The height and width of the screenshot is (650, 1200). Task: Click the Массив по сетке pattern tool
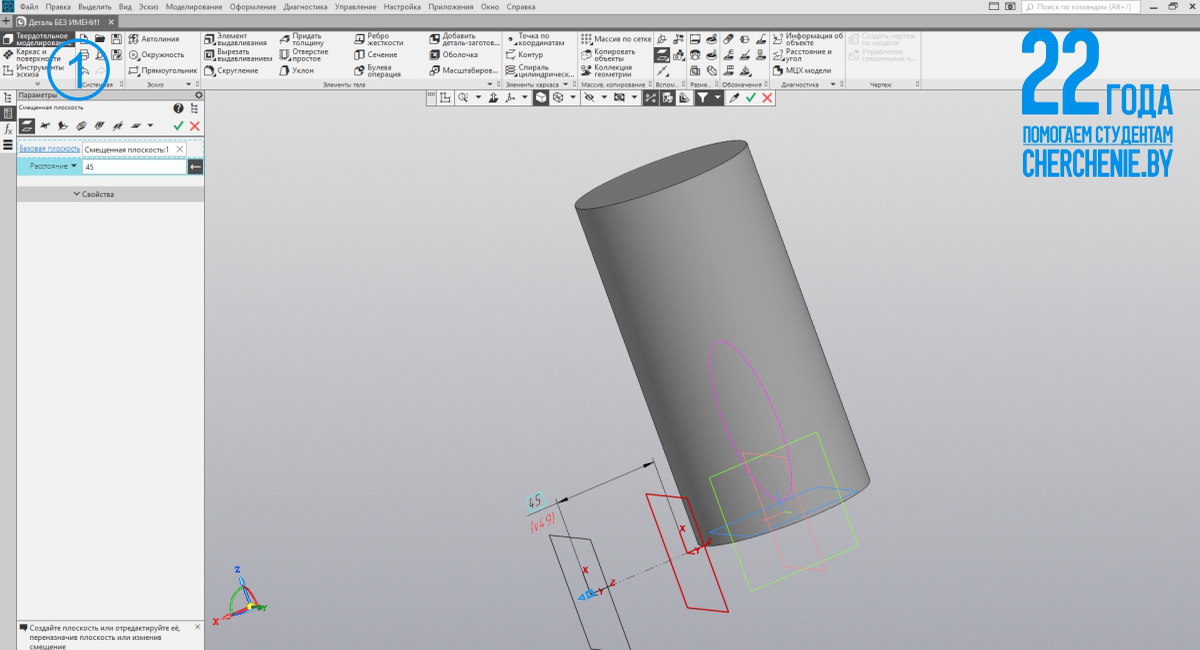615,39
